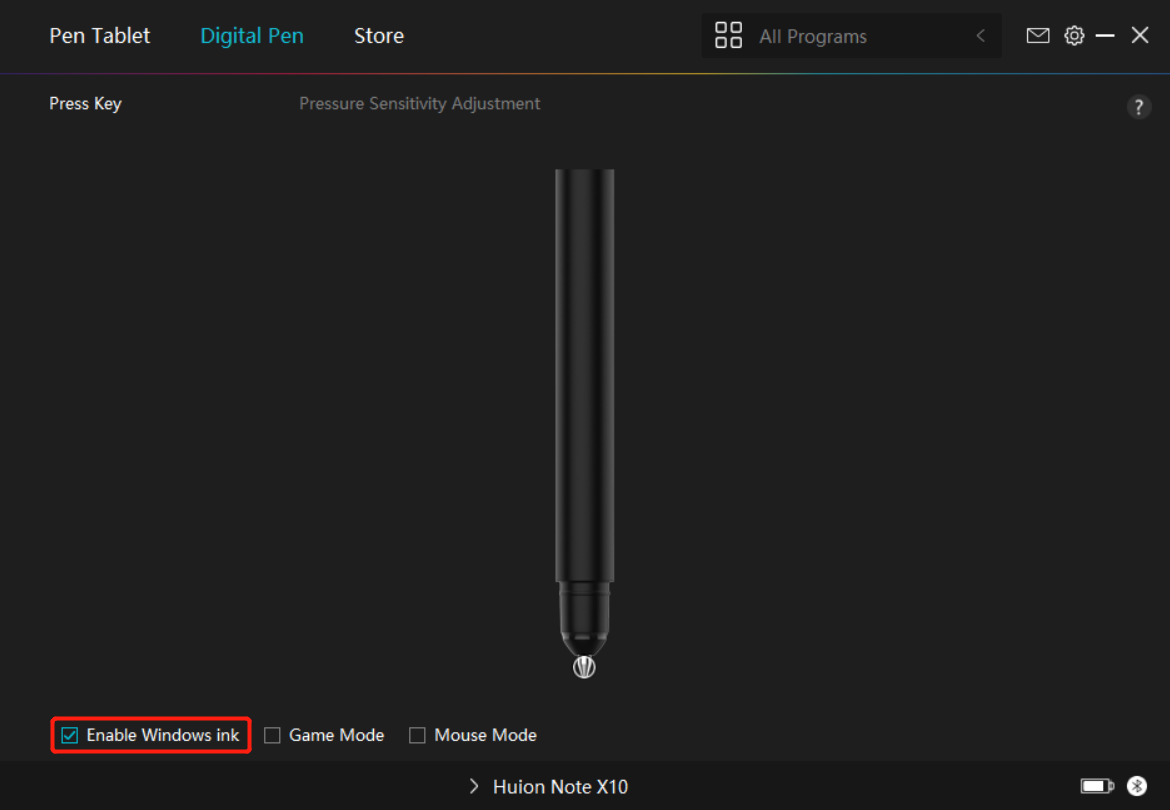Enable the Game Mode checkbox

(x=272, y=736)
